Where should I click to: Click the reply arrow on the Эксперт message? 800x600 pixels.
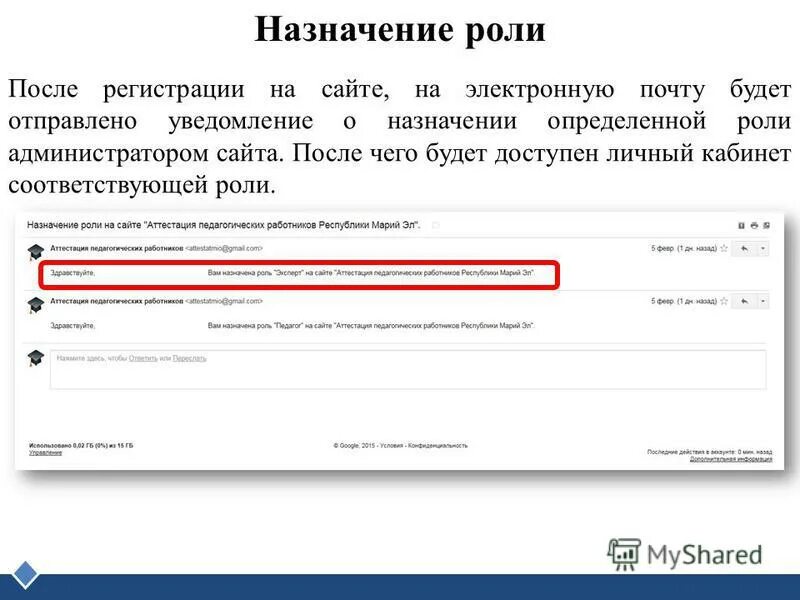(744, 249)
